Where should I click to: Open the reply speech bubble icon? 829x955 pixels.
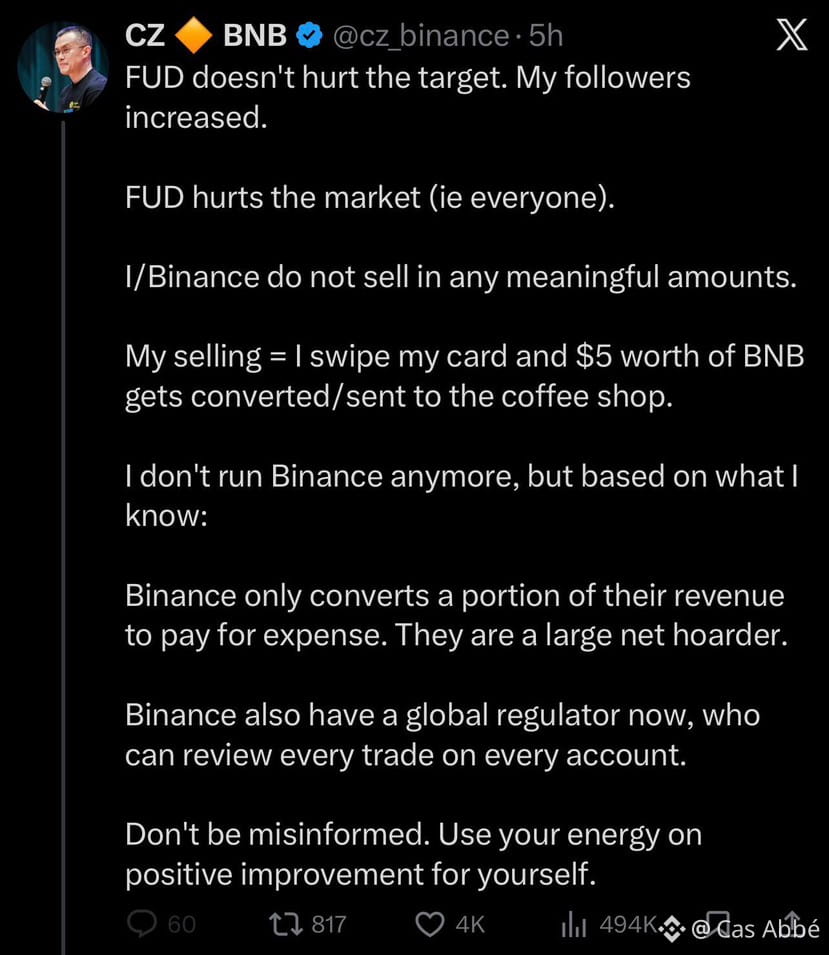(142, 924)
